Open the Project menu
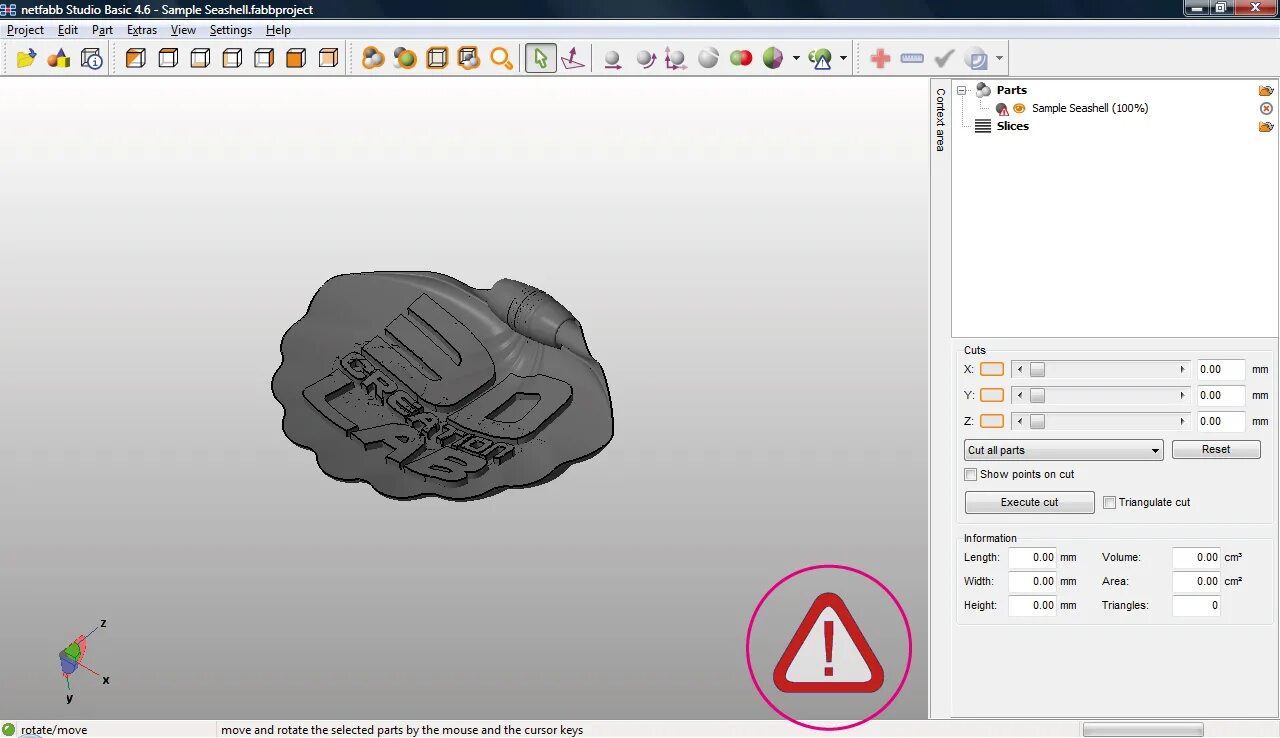Image resolution: width=1280 pixels, height=738 pixels. click(x=25, y=30)
